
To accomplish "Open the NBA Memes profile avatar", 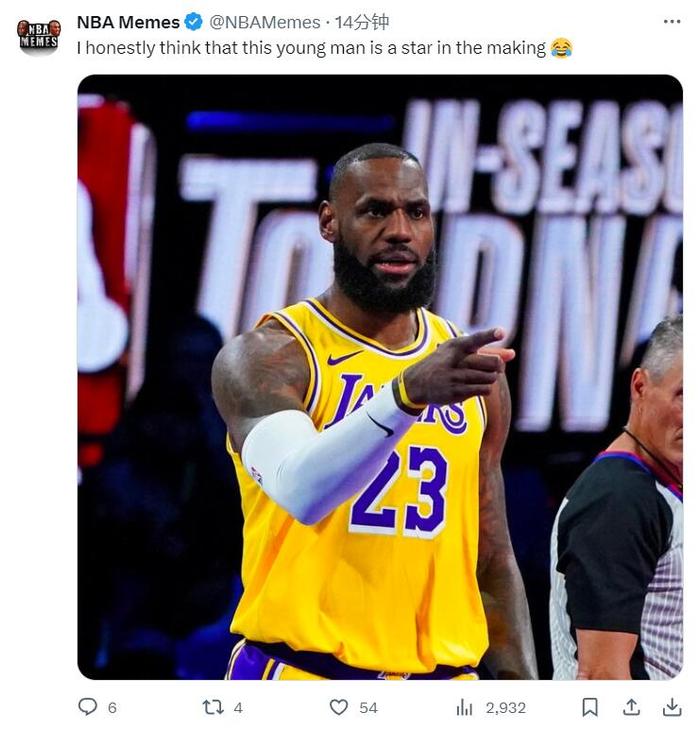I will tap(39, 36).
